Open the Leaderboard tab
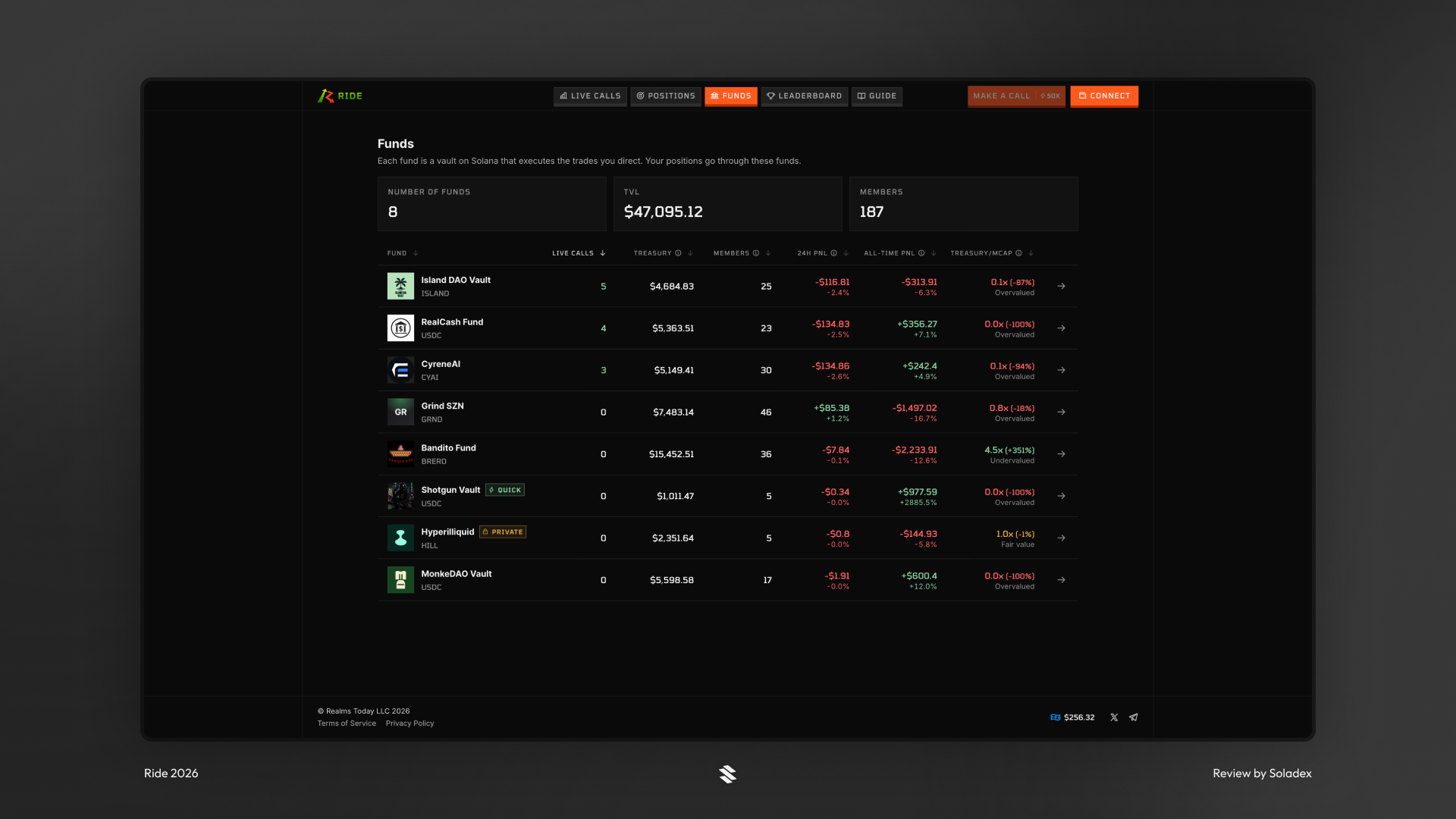The image size is (1456, 819). (x=805, y=96)
